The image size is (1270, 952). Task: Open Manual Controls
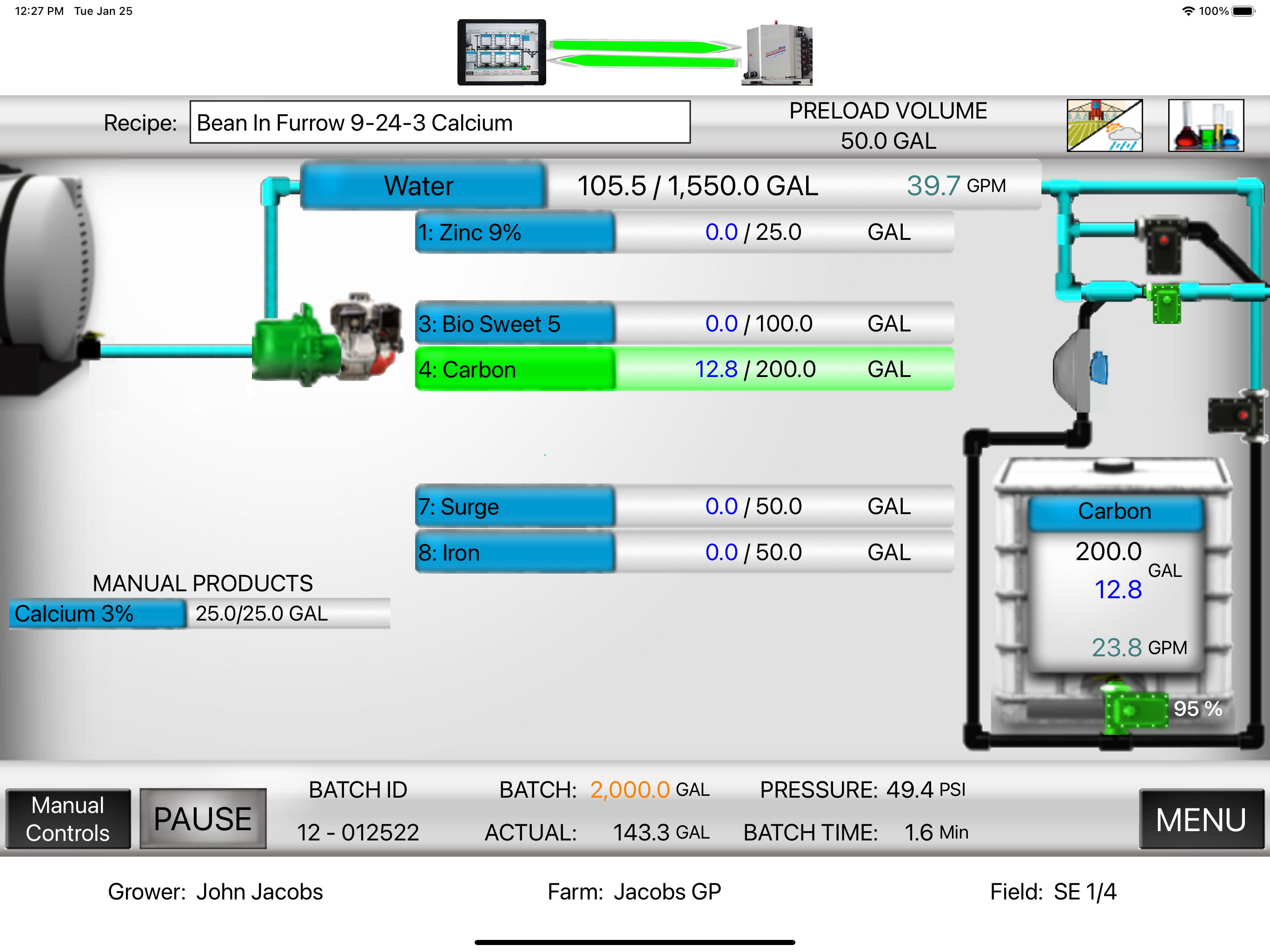[x=68, y=818]
